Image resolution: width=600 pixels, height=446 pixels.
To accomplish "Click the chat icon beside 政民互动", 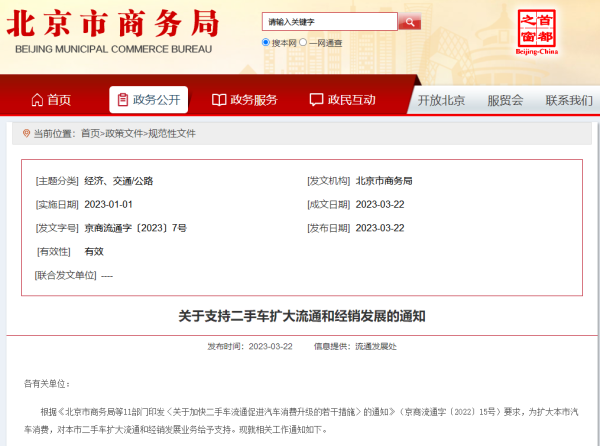I will pyautogui.click(x=316, y=100).
